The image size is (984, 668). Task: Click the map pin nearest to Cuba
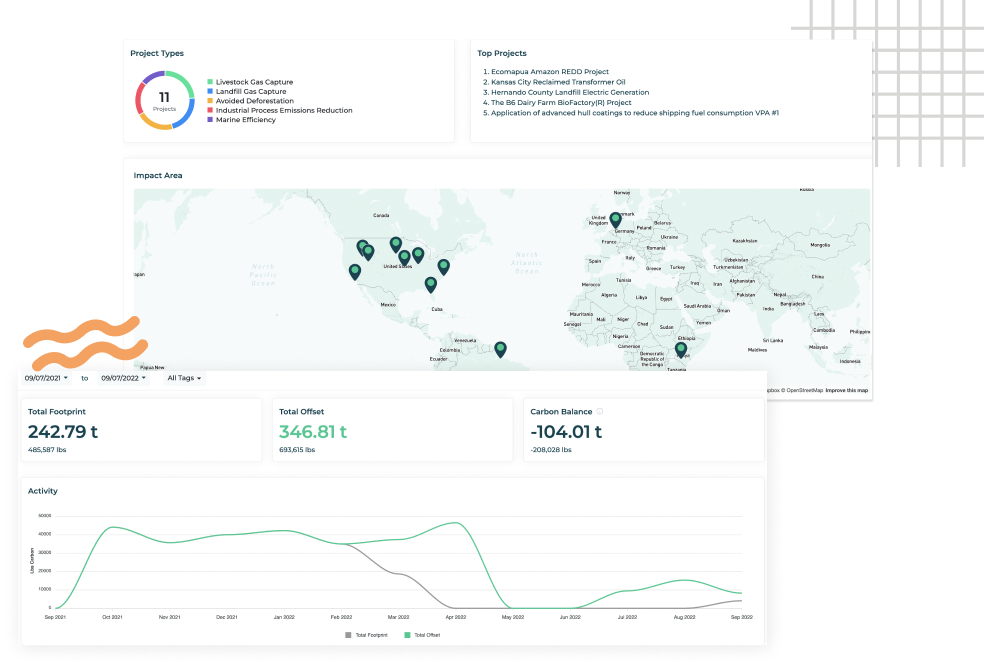pyautogui.click(x=431, y=284)
